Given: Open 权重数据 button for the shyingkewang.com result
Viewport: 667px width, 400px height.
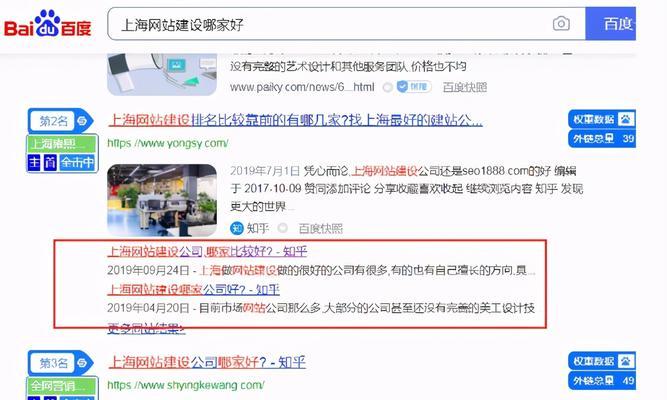Looking at the screenshot, I should coord(601,361).
